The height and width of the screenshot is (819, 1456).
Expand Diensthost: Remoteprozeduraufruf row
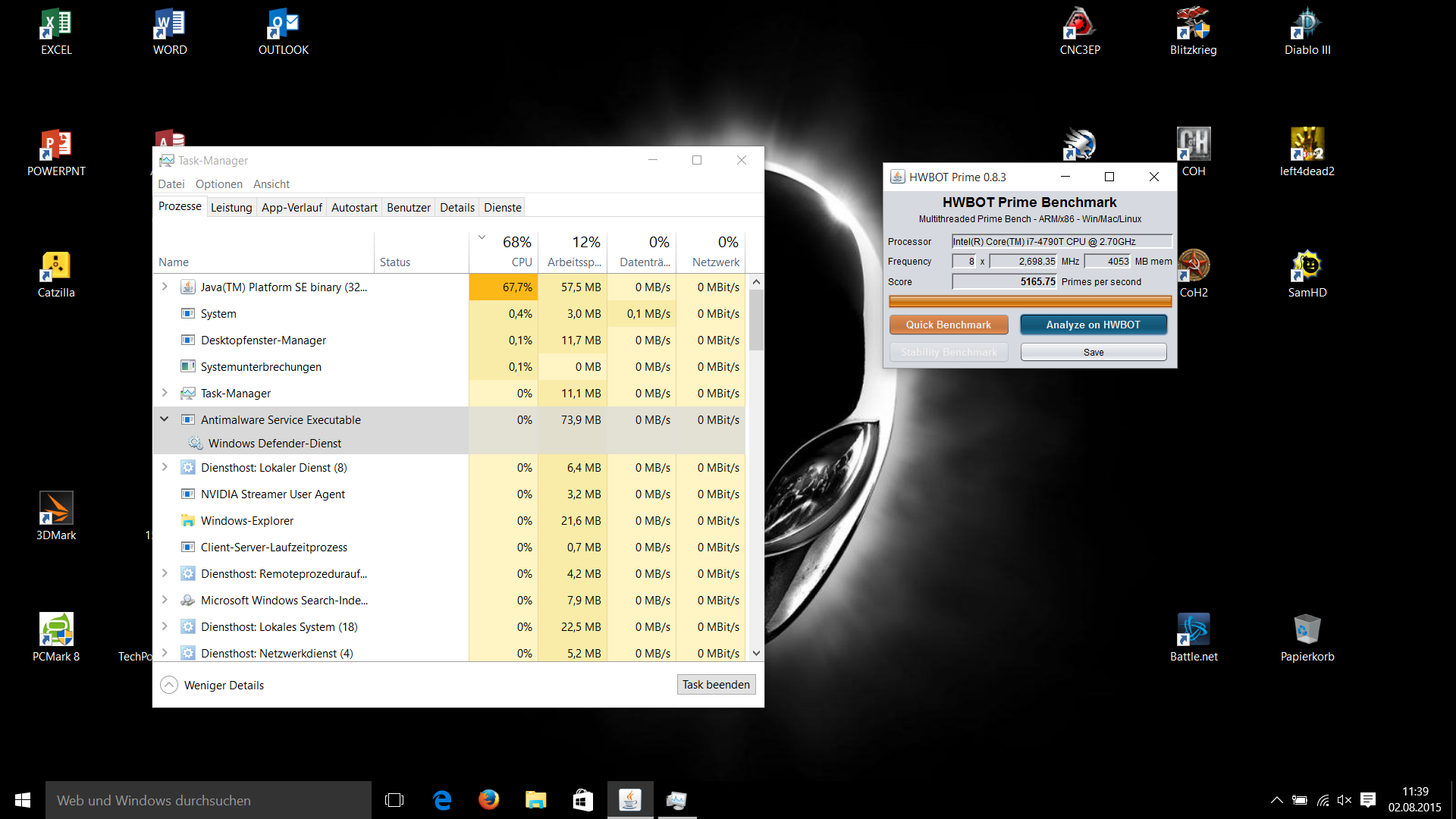[x=165, y=573]
